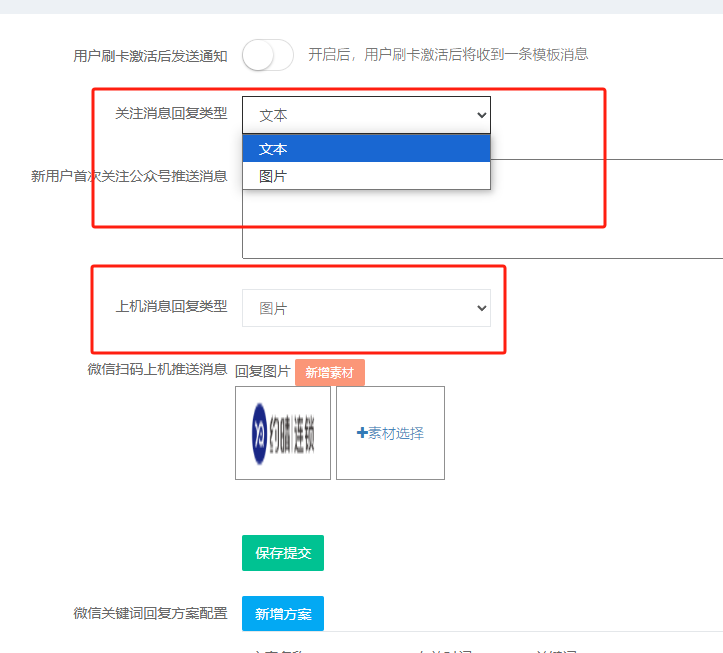723x653 pixels.
Task: Toggle the card-swipe activation notification switch
Action: point(268,55)
